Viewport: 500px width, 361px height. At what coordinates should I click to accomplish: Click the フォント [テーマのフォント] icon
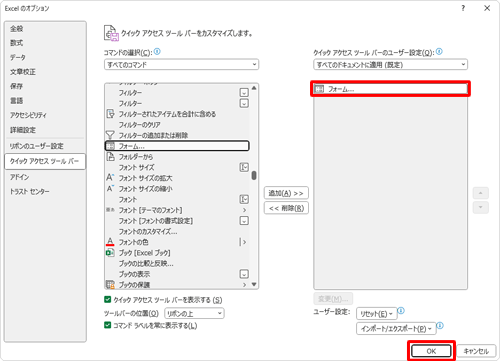tap(110, 210)
